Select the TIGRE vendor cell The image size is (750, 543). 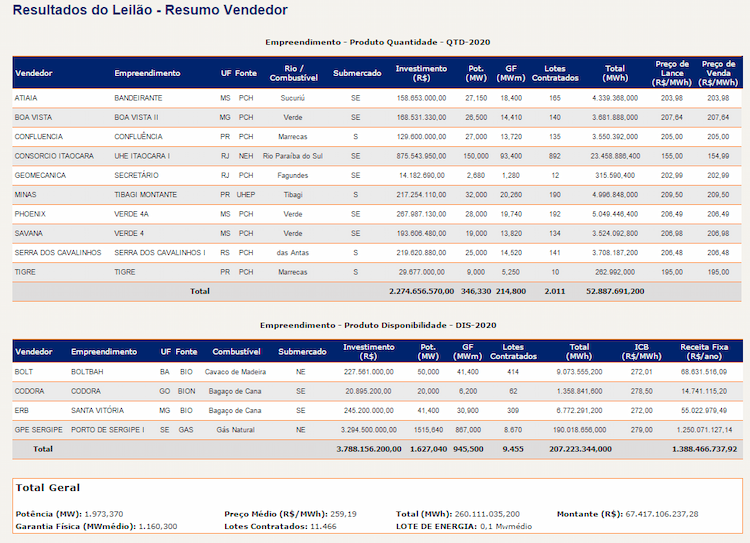pos(25,272)
